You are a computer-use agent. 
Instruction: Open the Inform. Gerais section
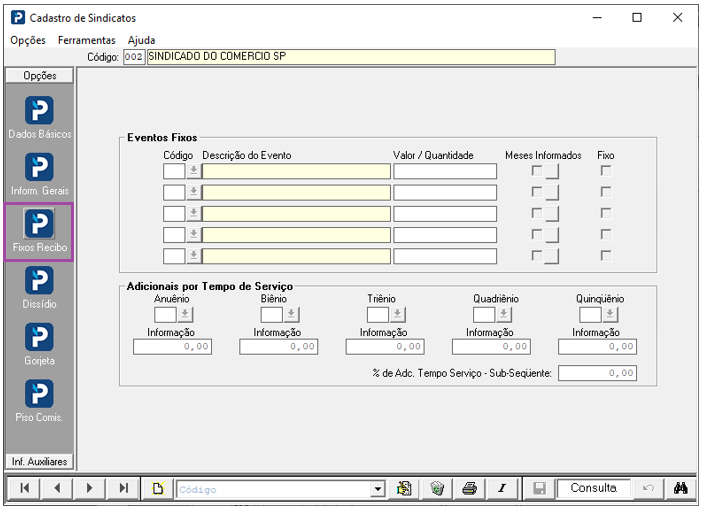pyautogui.click(x=39, y=173)
